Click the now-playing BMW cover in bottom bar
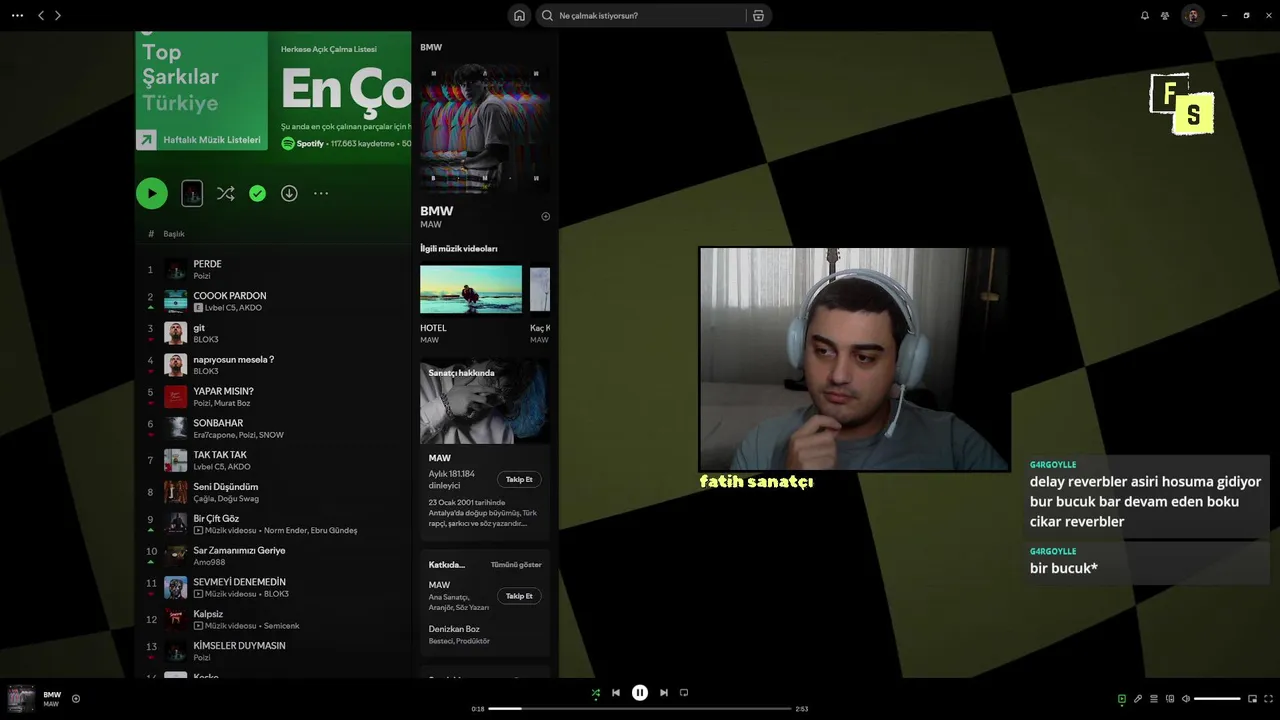 [x=21, y=698]
